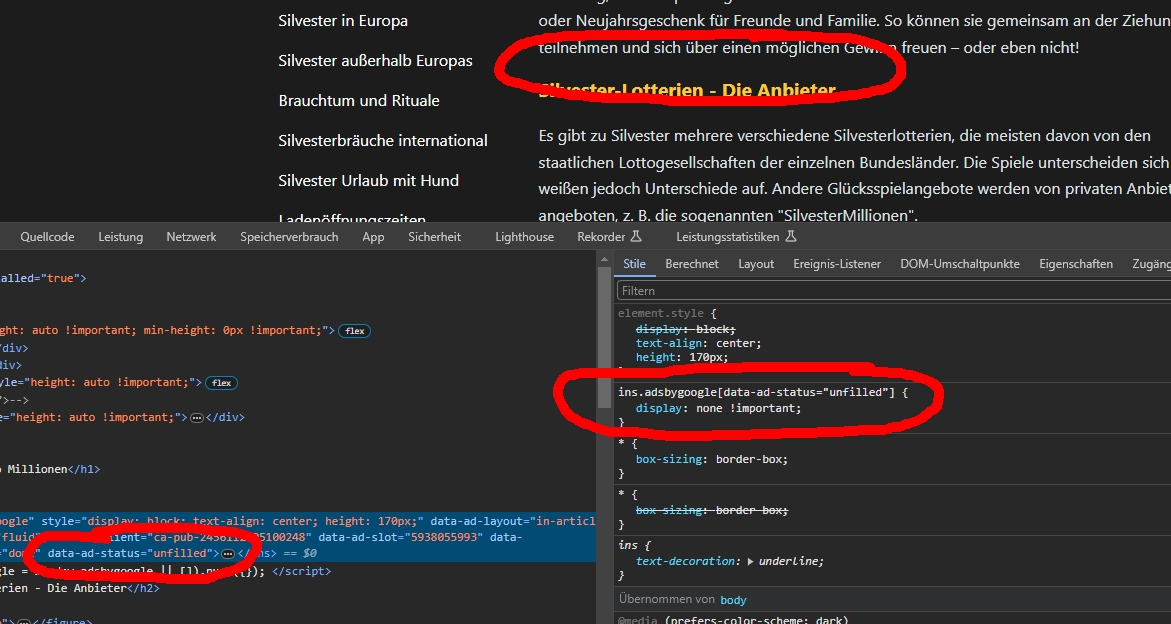Expand collapsed div with ellipsis button
Screen dimensions: 1171x624
[x=197, y=418]
